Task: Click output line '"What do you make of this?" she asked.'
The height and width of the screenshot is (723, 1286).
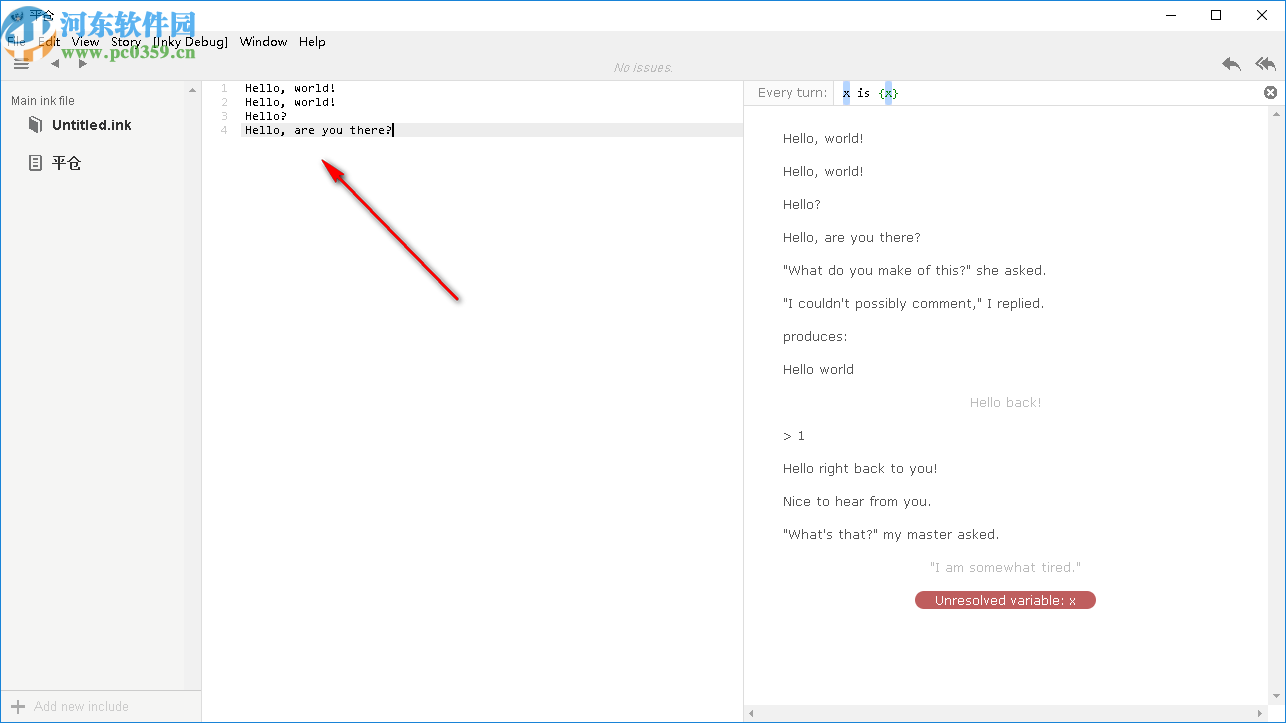Action: tap(914, 270)
